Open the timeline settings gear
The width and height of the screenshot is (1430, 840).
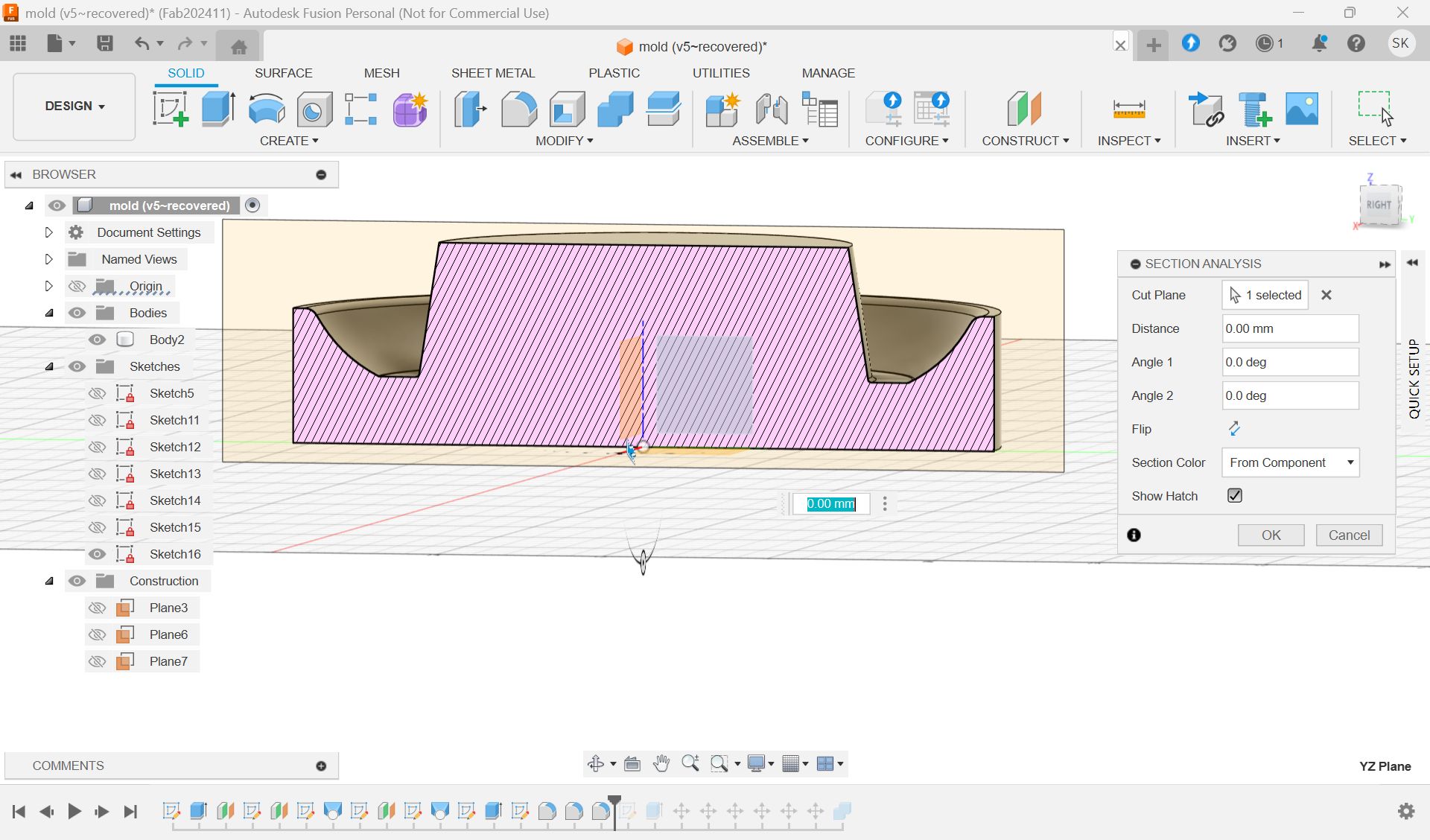point(1406,811)
